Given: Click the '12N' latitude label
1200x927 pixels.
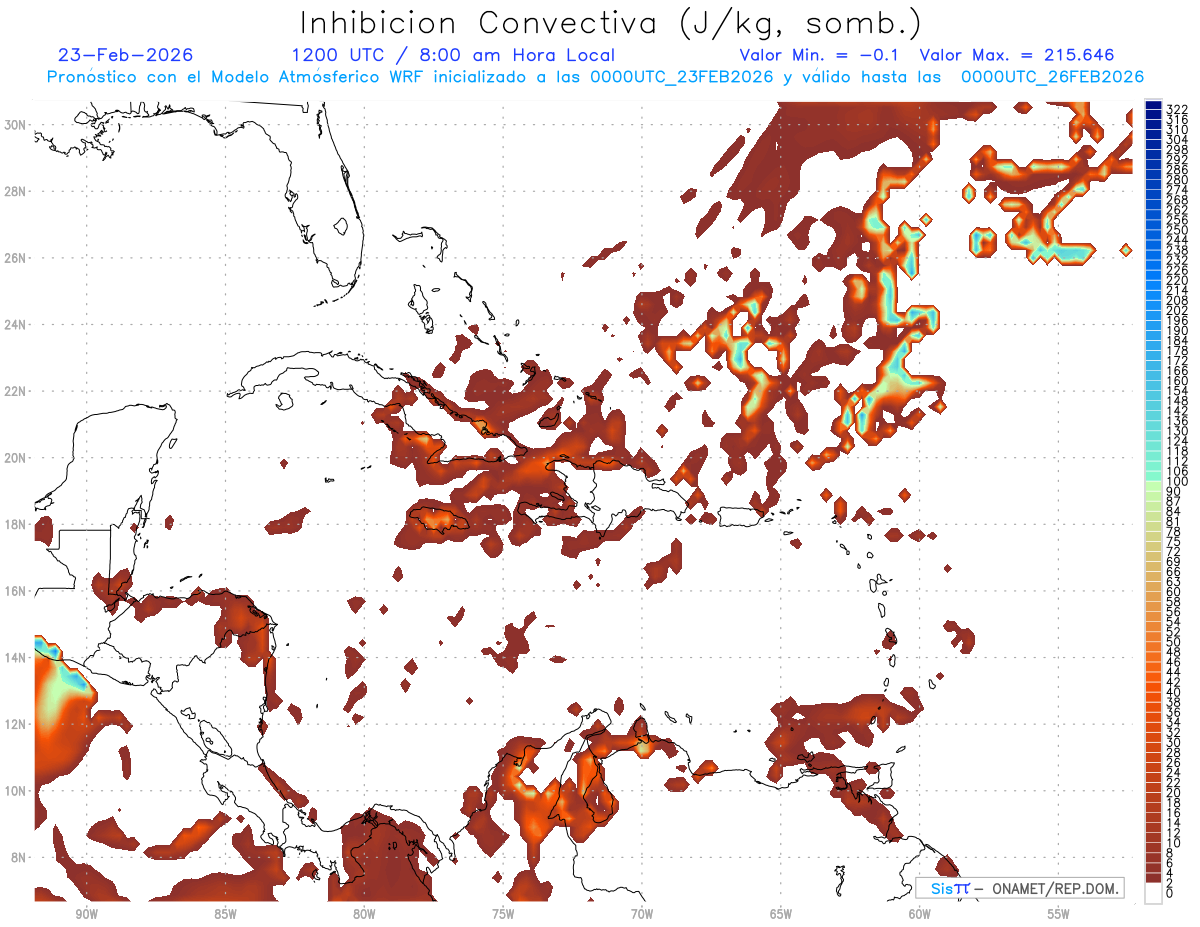Looking at the screenshot, I should [15, 724].
